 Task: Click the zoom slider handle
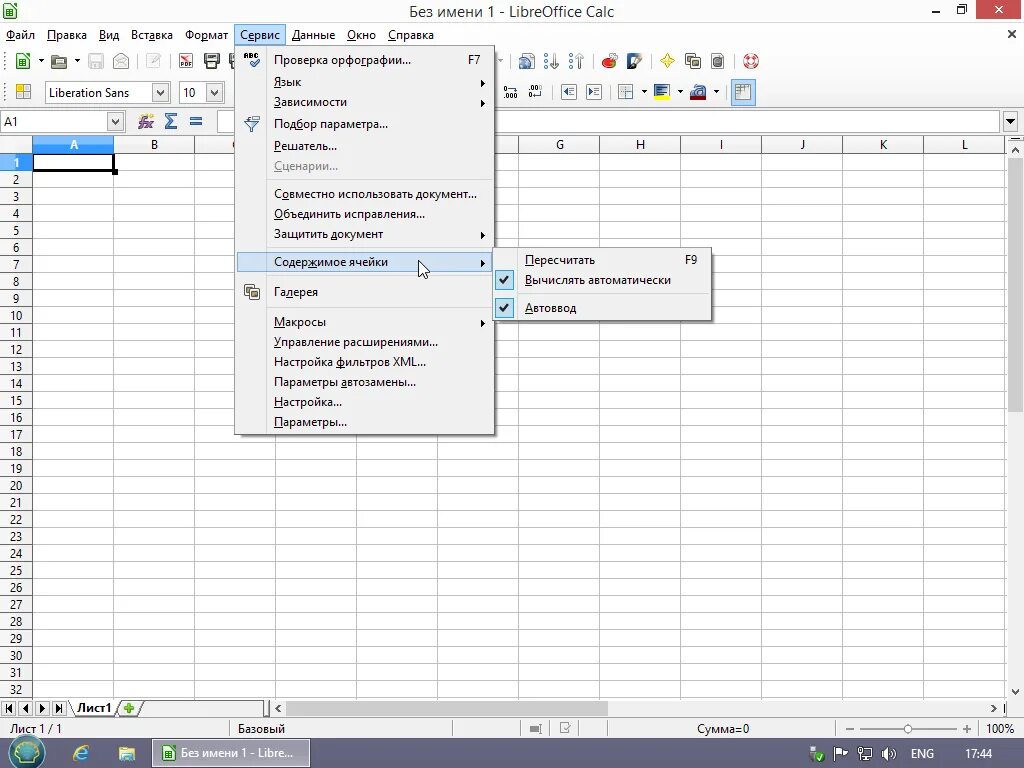click(x=907, y=729)
